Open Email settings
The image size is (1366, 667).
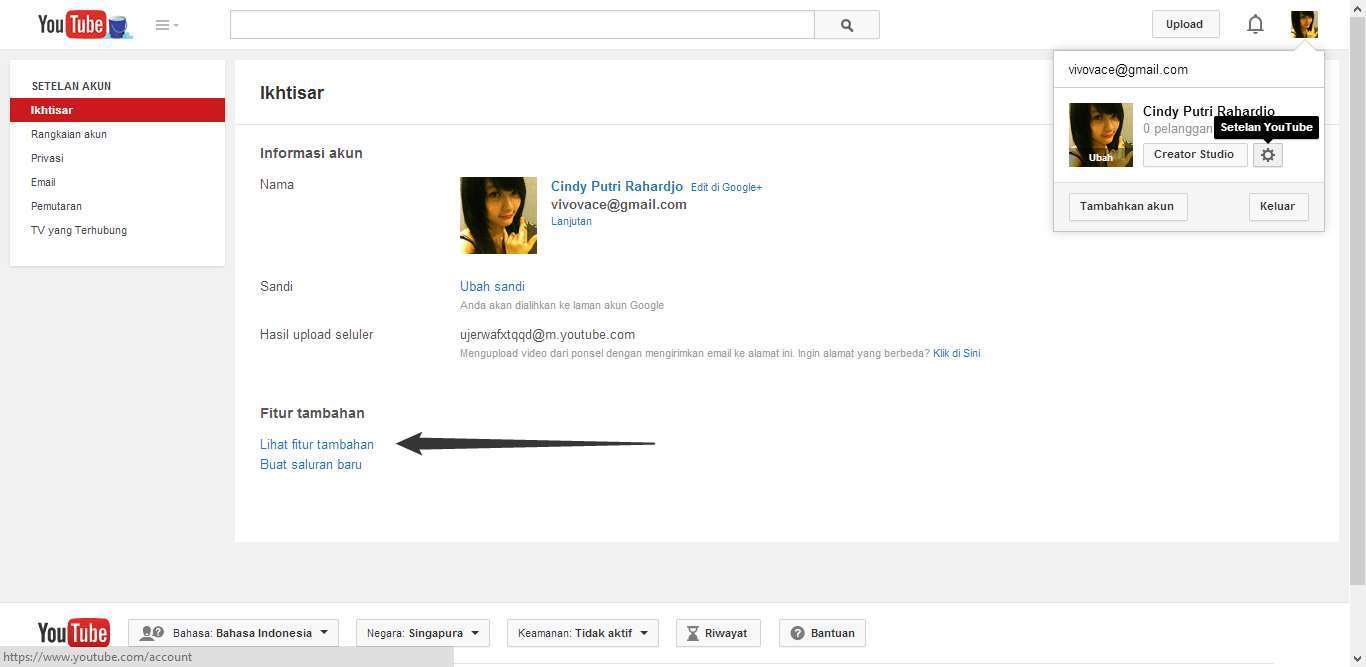43,182
